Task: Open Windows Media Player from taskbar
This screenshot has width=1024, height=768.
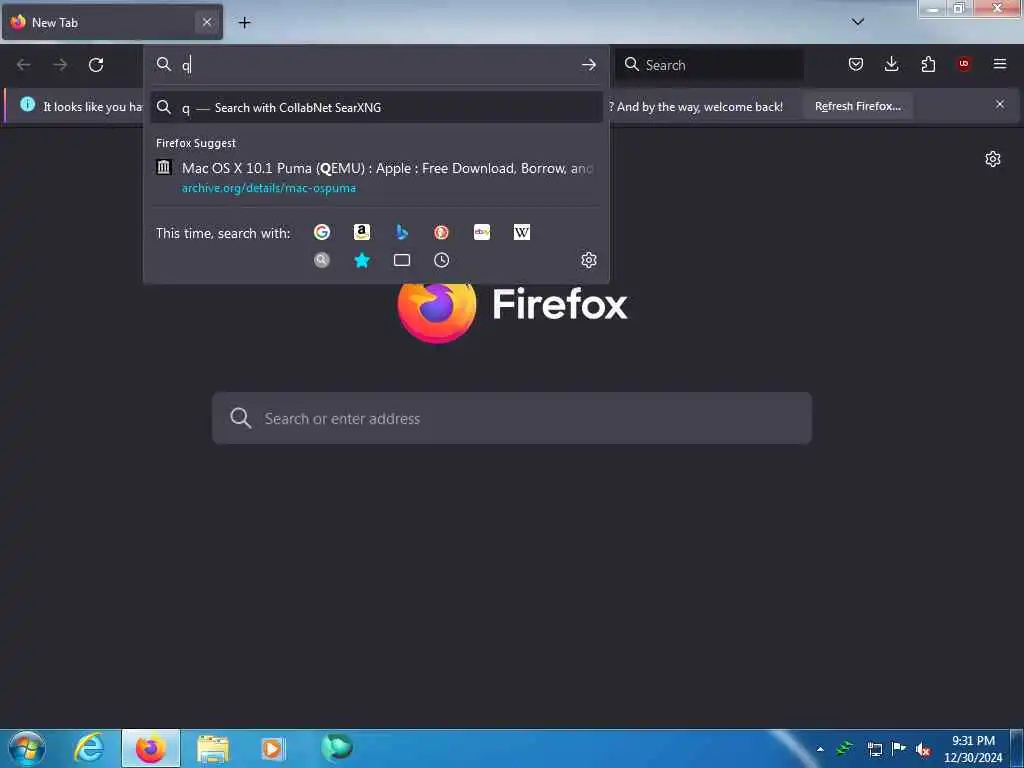Action: 273,748
